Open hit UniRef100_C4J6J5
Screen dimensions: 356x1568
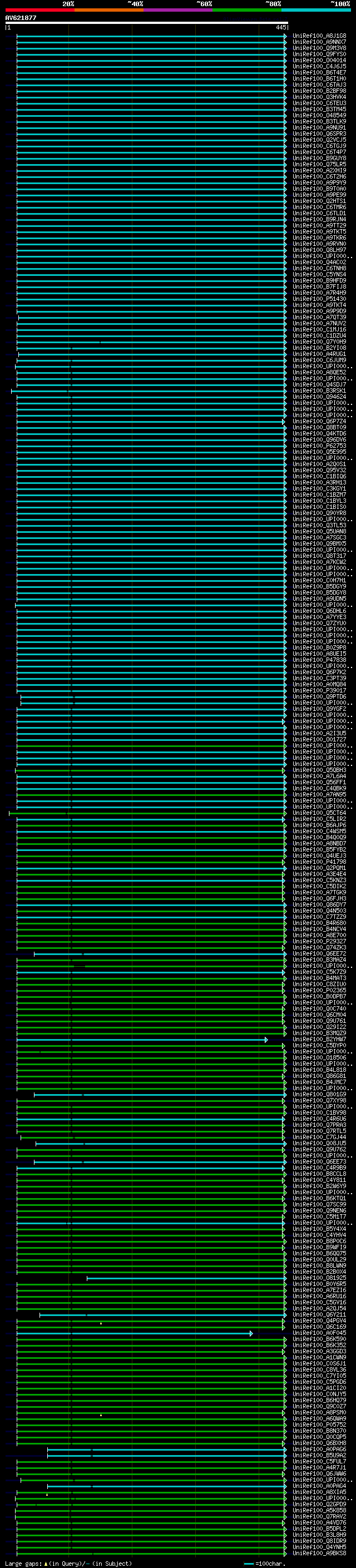[319, 66]
